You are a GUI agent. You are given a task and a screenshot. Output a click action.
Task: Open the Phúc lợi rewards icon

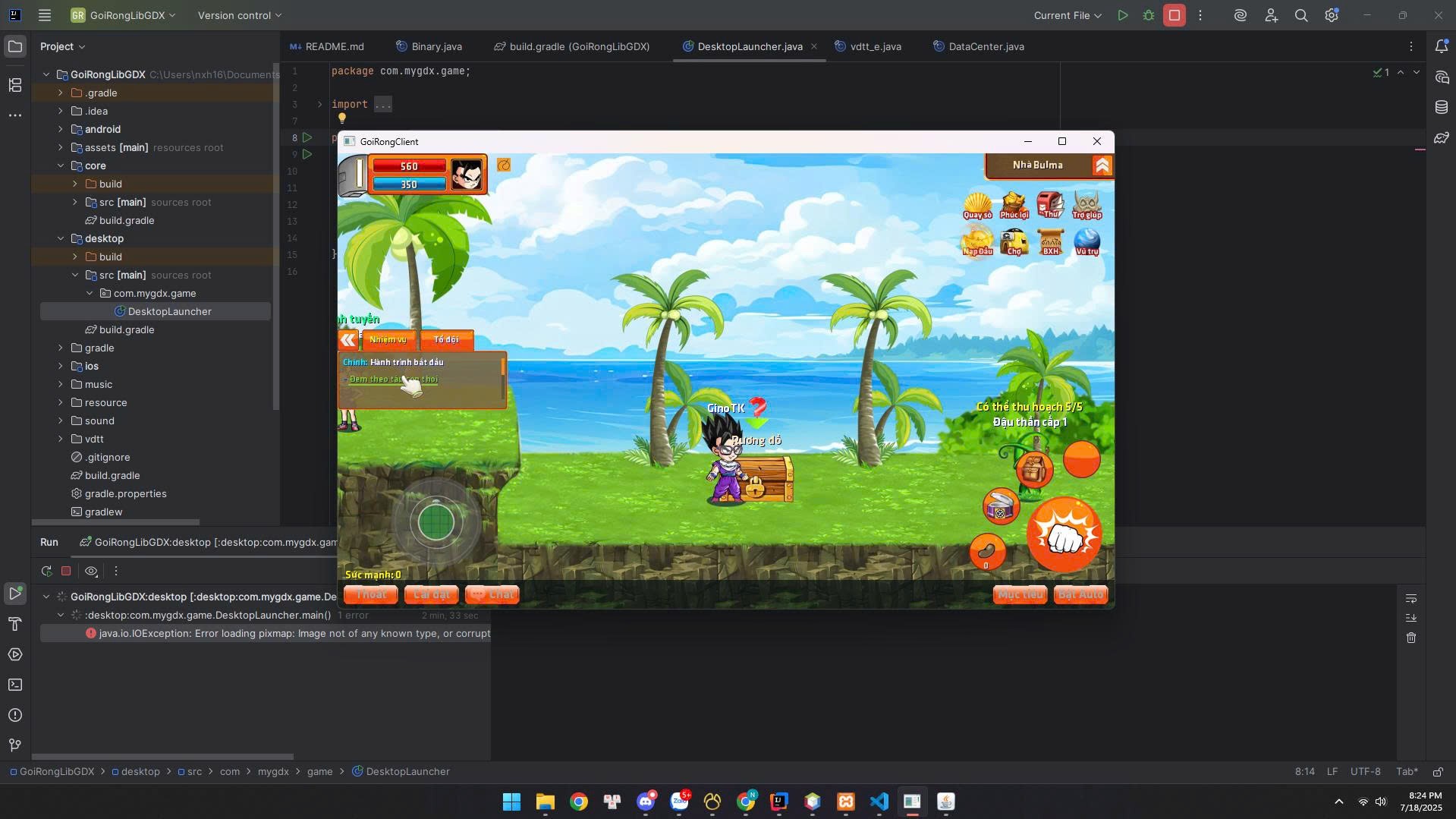coord(1014,206)
